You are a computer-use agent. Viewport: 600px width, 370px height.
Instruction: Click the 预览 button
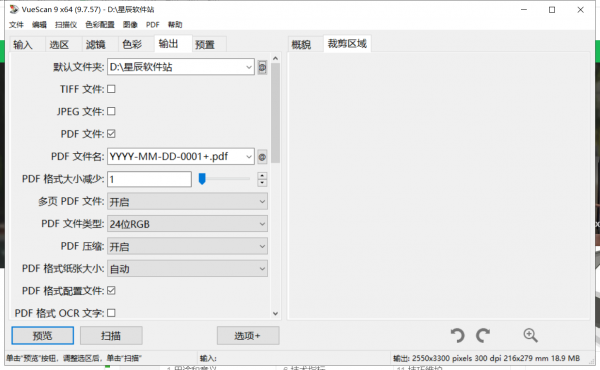tap(42, 336)
